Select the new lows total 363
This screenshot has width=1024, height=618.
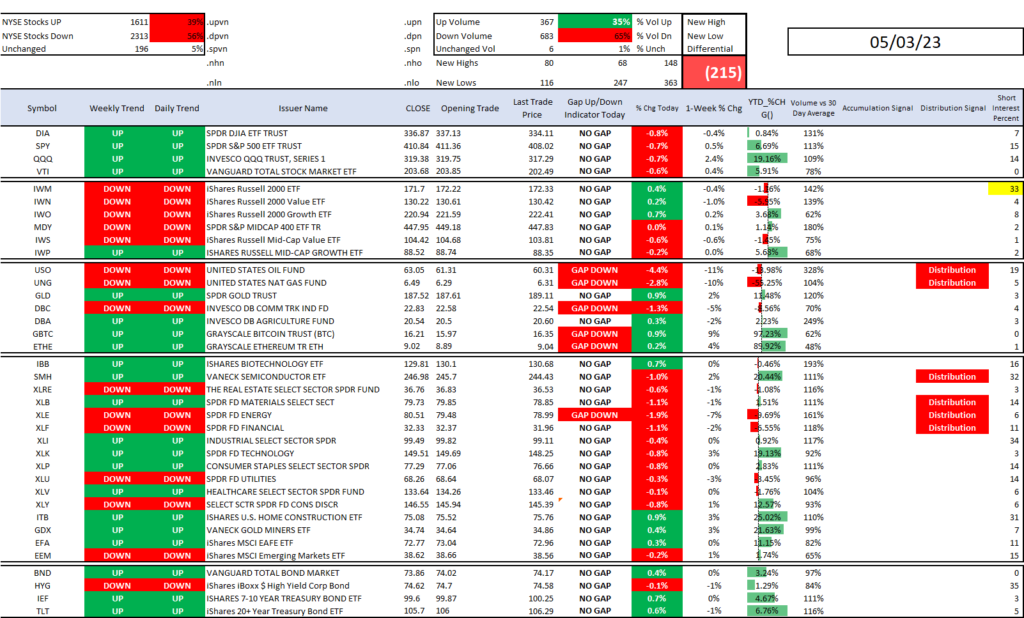[x=669, y=83]
